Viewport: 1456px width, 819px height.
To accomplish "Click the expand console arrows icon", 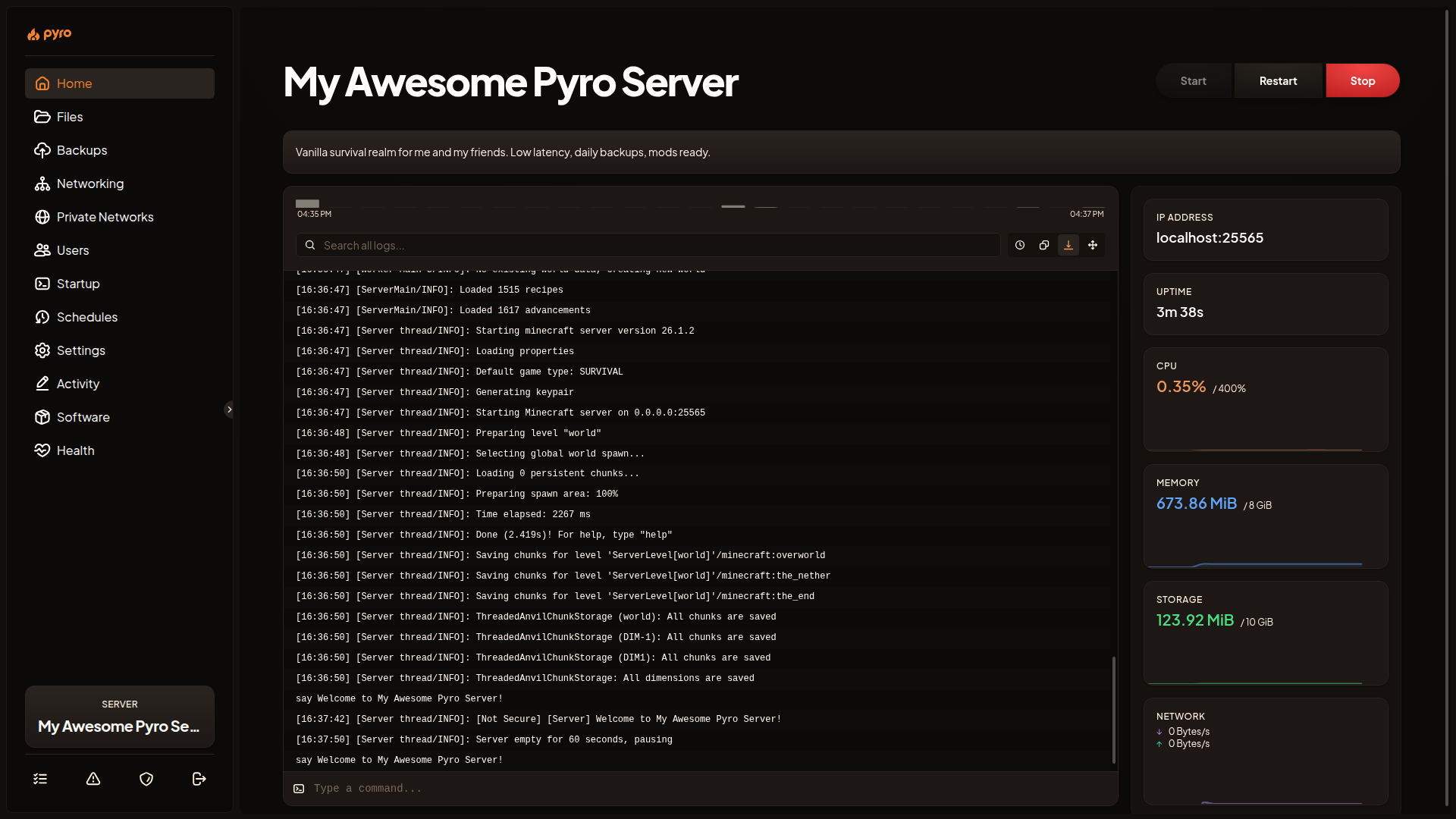I will 1093,245.
